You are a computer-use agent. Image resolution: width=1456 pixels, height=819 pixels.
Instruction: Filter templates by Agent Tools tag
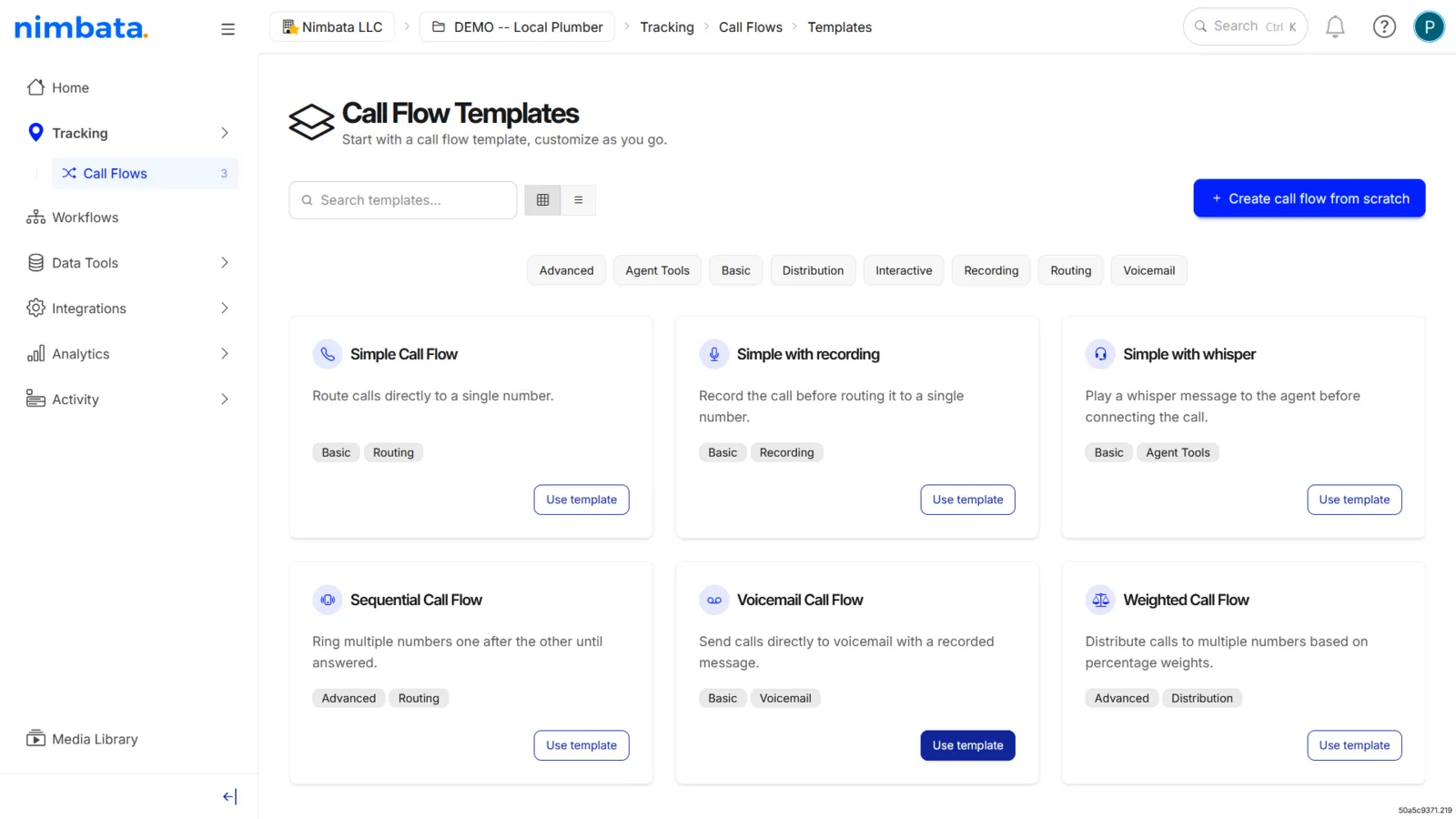(x=657, y=270)
